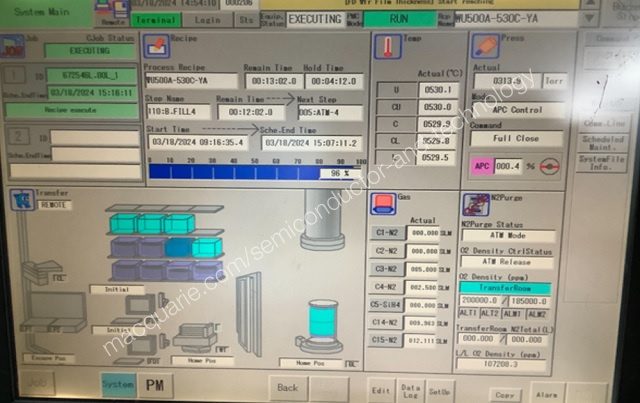The width and height of the screenshot is (640, 403).
Task: Click the Login button
Action: click(208, 19)
